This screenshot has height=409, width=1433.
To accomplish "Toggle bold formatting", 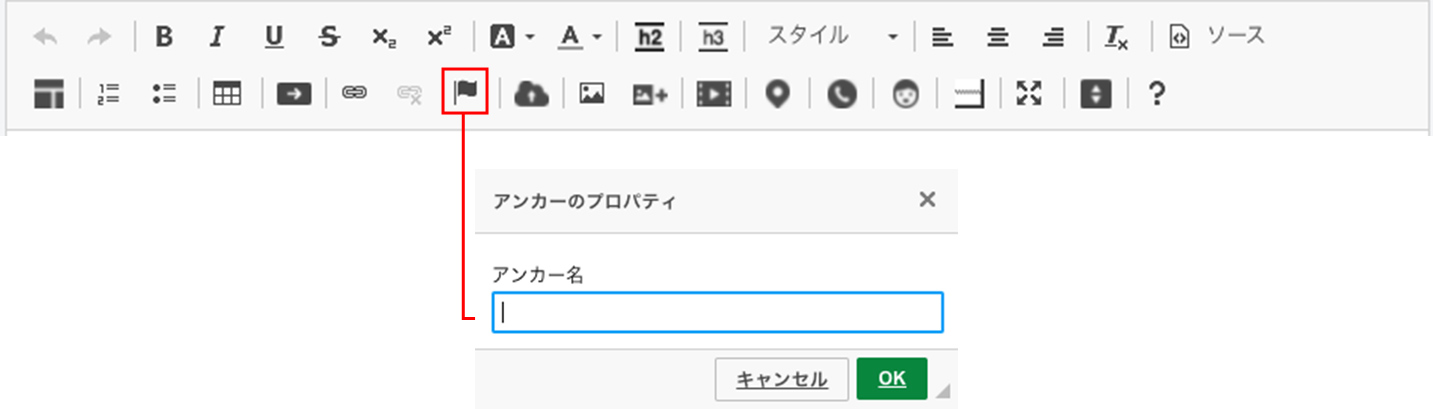I will [x=164, y=37].
